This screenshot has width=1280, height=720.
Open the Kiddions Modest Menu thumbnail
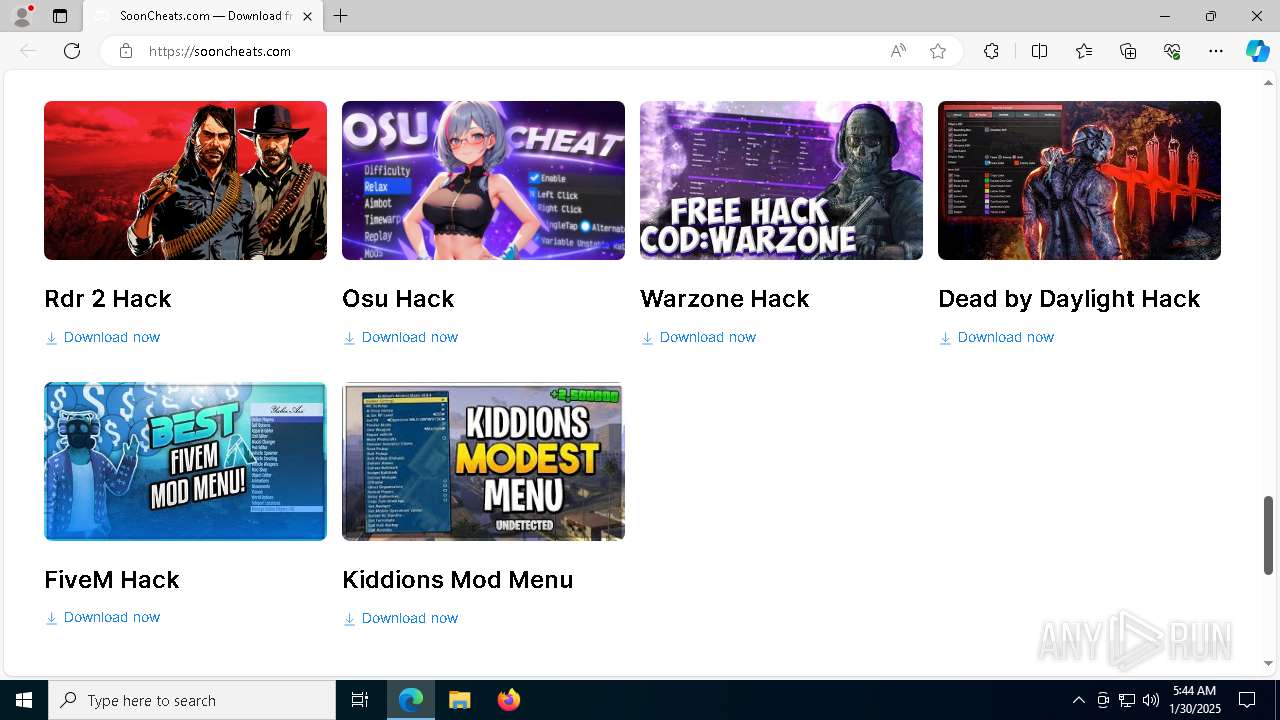click(x=483, y=461)
